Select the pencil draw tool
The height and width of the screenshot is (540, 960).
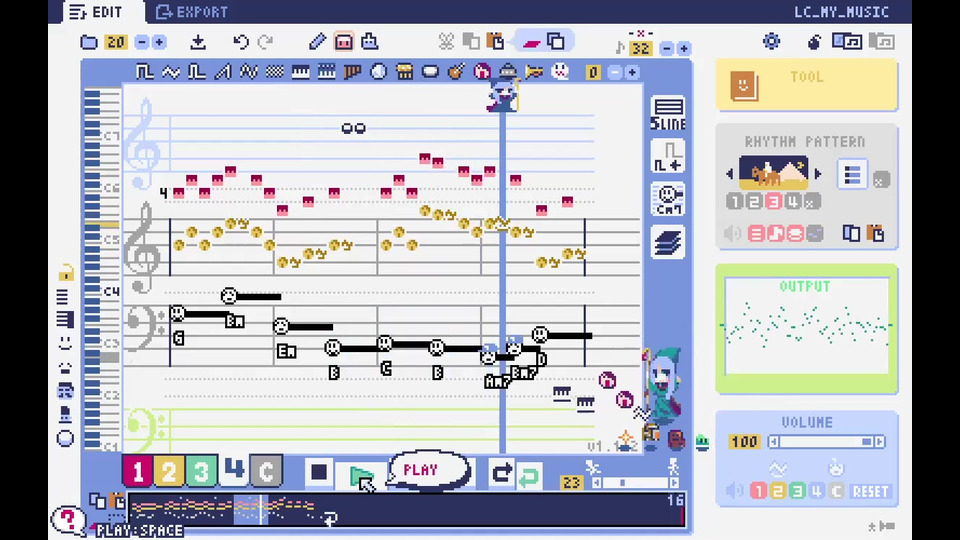coord(317,42)
